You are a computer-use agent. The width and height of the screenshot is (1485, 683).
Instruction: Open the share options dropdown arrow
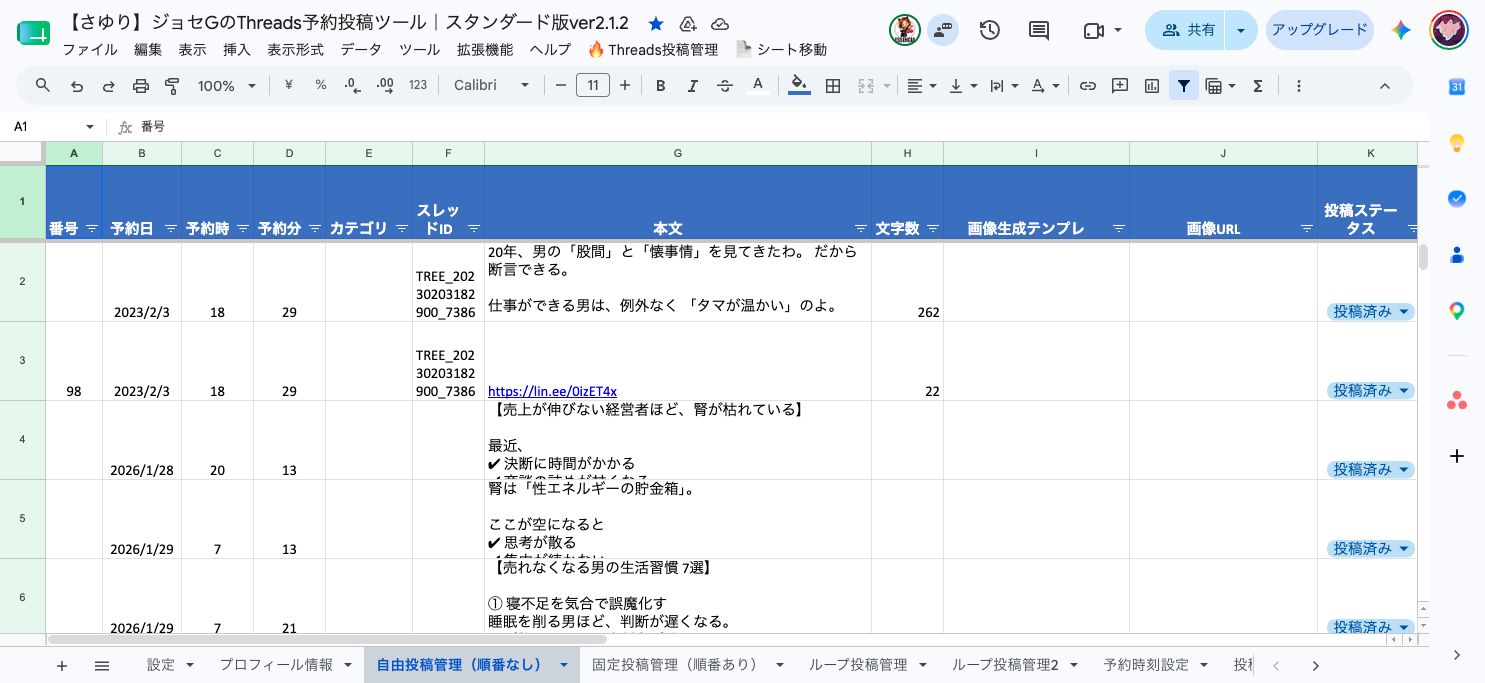[1241, 30]
